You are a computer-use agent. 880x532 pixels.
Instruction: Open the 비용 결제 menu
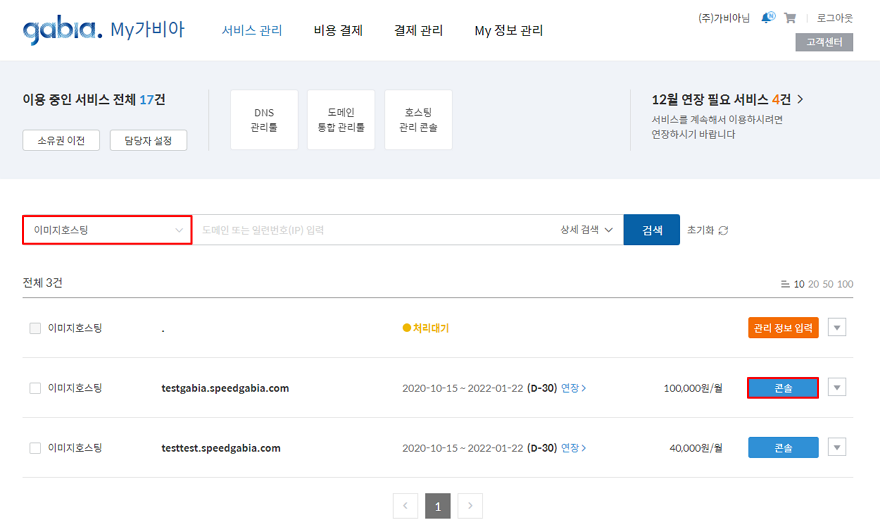[338, 30]
